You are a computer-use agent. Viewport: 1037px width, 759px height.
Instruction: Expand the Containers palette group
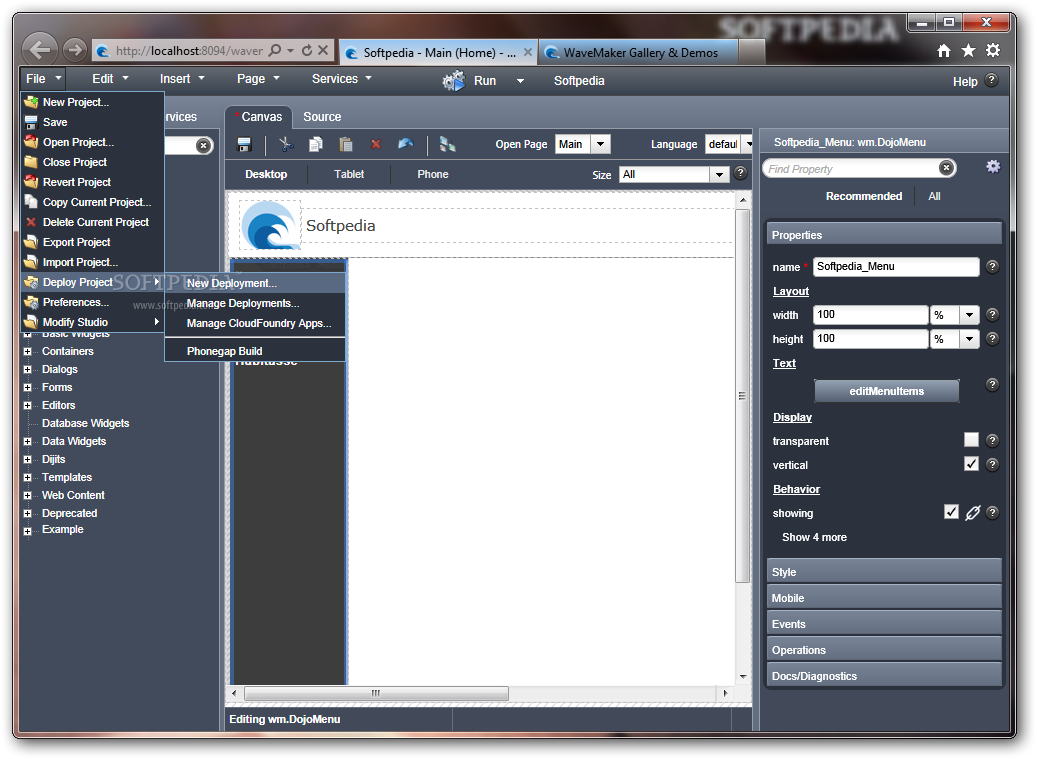(x=28, y=352)
